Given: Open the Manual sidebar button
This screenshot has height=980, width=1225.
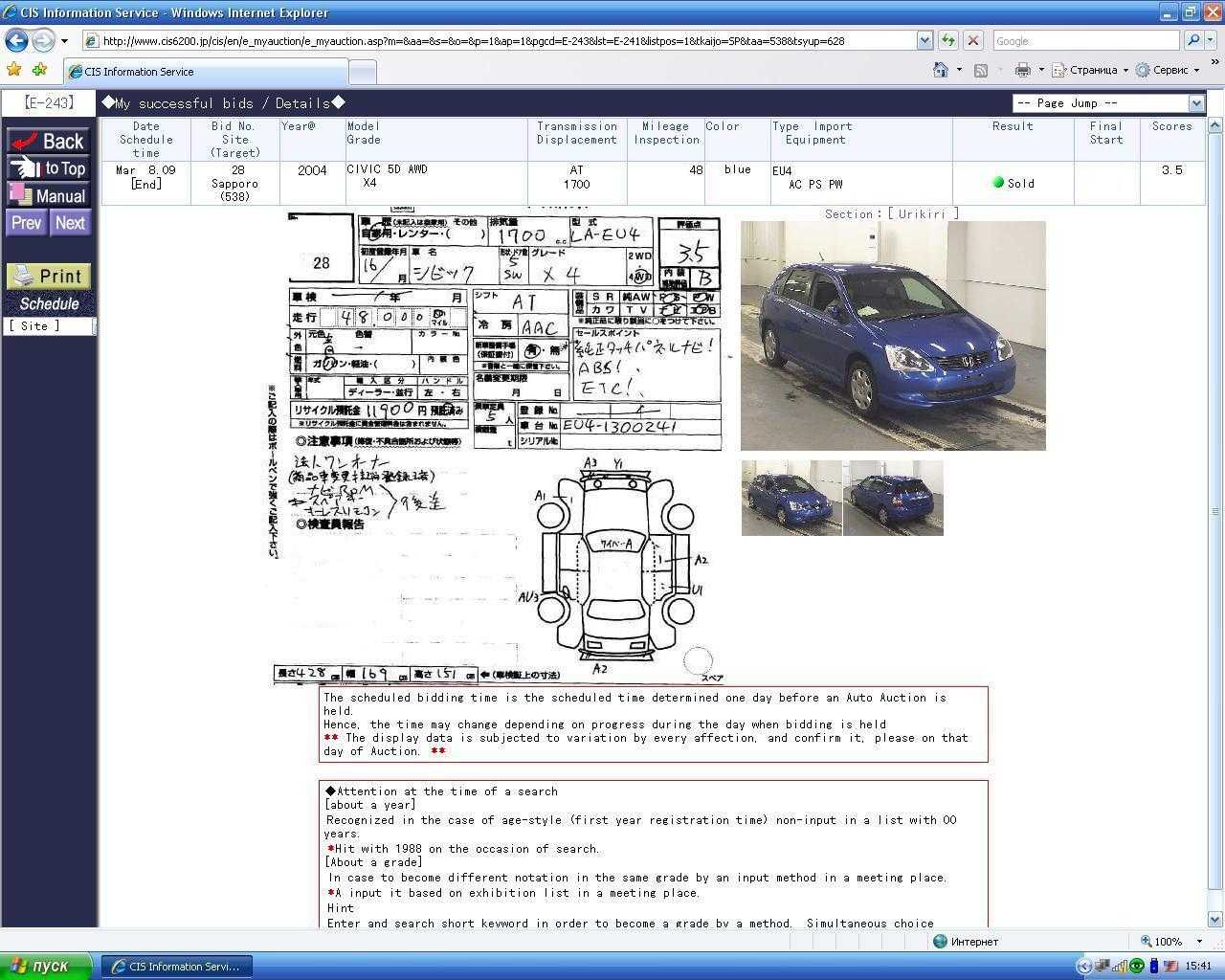Looking at the screenshot, I should 48,195.
